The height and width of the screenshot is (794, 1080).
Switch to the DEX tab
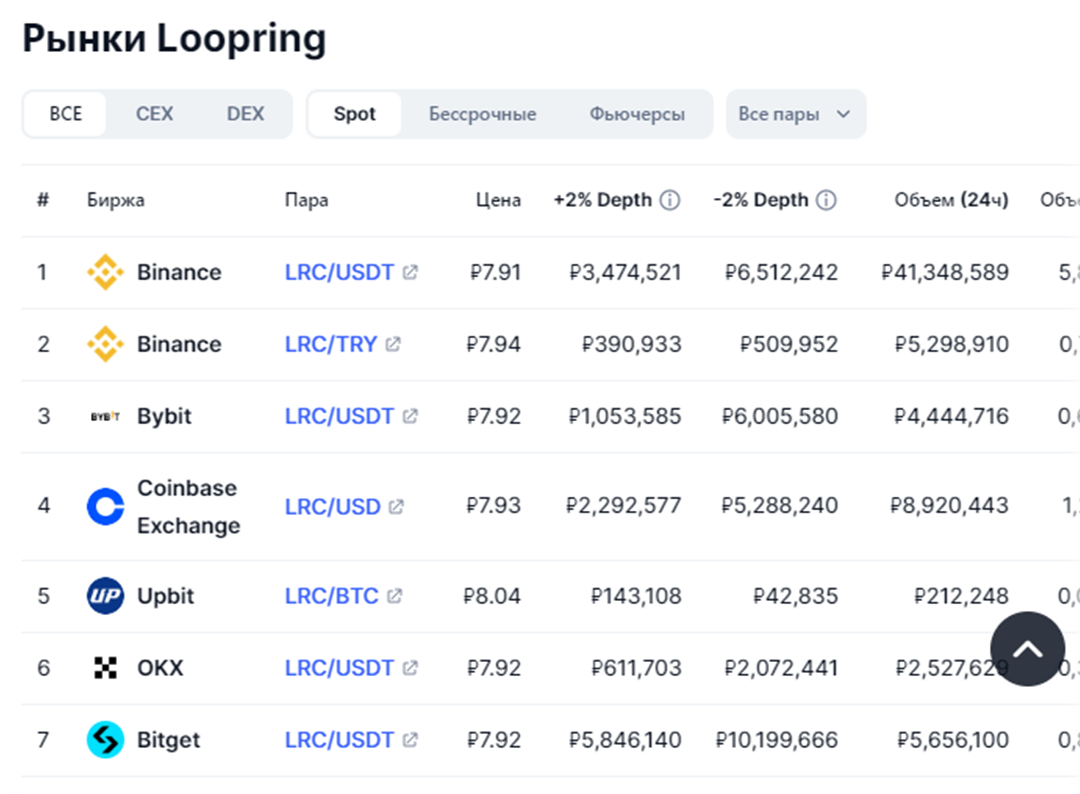point(245,114)
